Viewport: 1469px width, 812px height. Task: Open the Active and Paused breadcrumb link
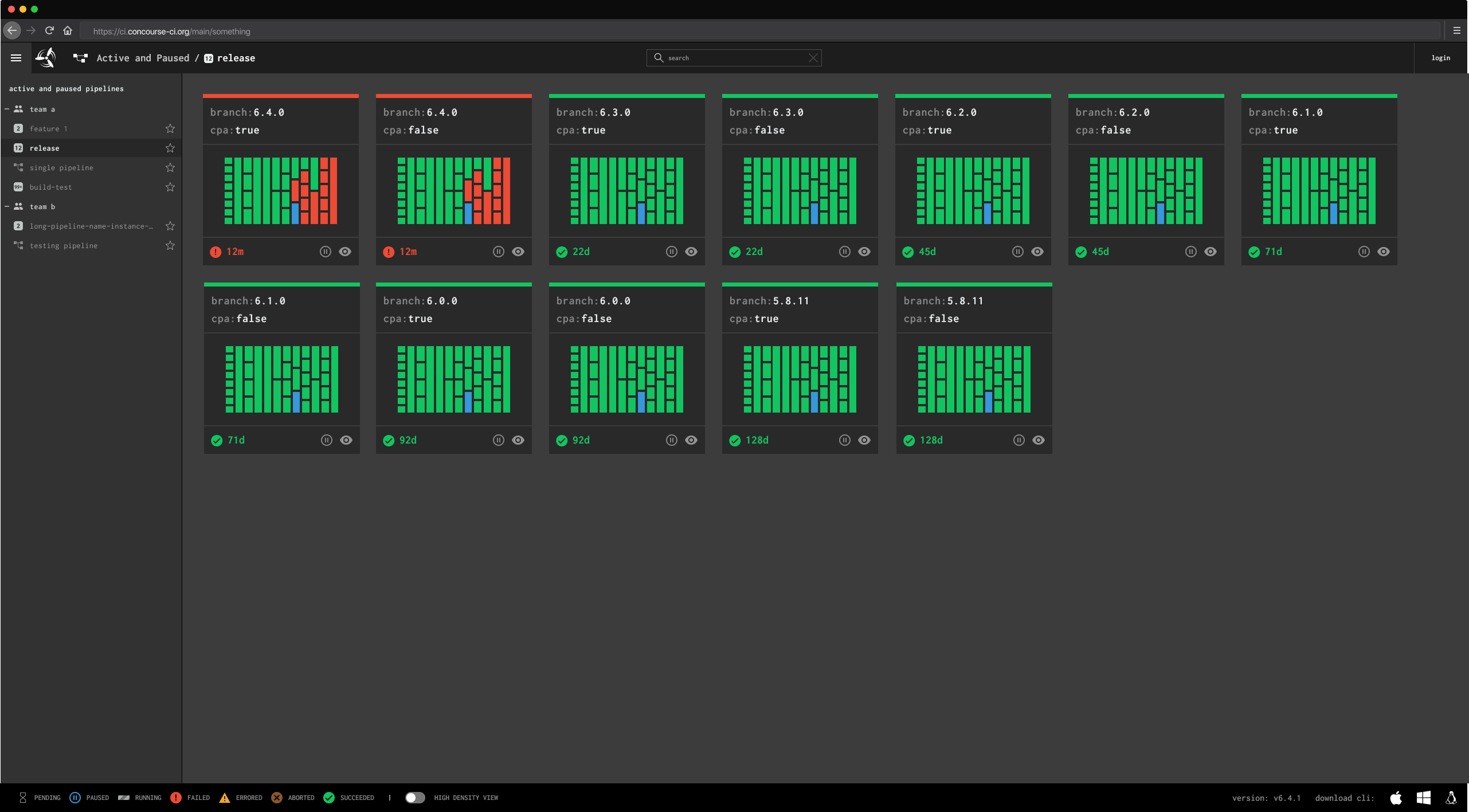(143, 57)
